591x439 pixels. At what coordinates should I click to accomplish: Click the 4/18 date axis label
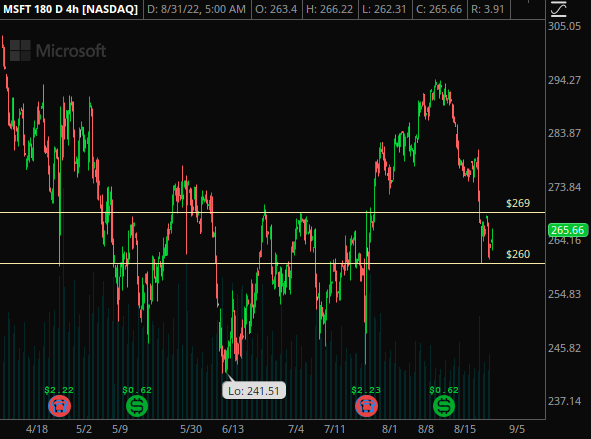pos(37,429)
